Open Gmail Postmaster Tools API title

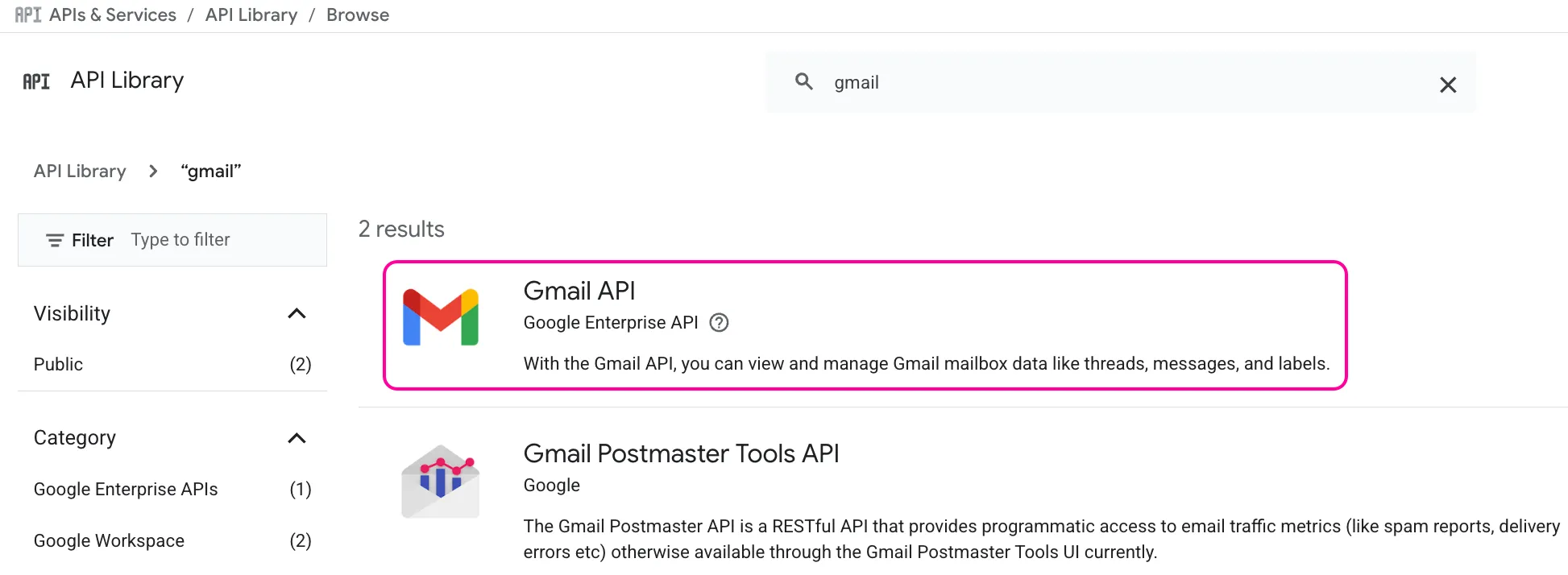pos(681,453)
